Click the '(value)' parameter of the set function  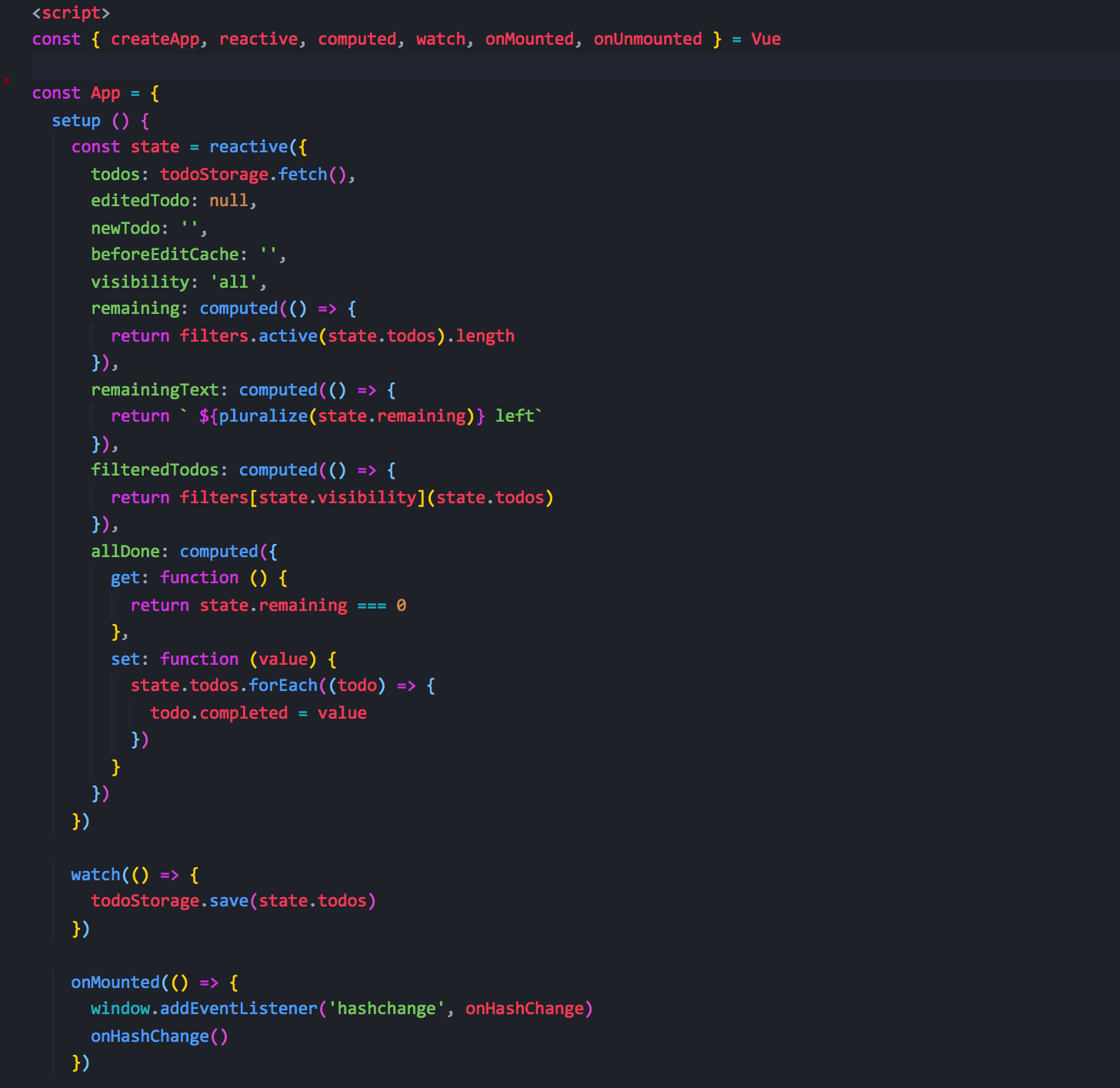tap(283, 659)
